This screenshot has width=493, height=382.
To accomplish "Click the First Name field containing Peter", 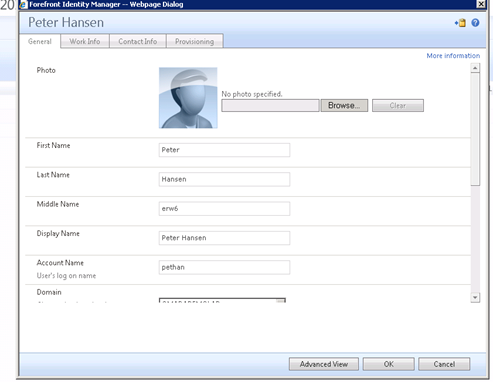I will (x=224, y=150).
